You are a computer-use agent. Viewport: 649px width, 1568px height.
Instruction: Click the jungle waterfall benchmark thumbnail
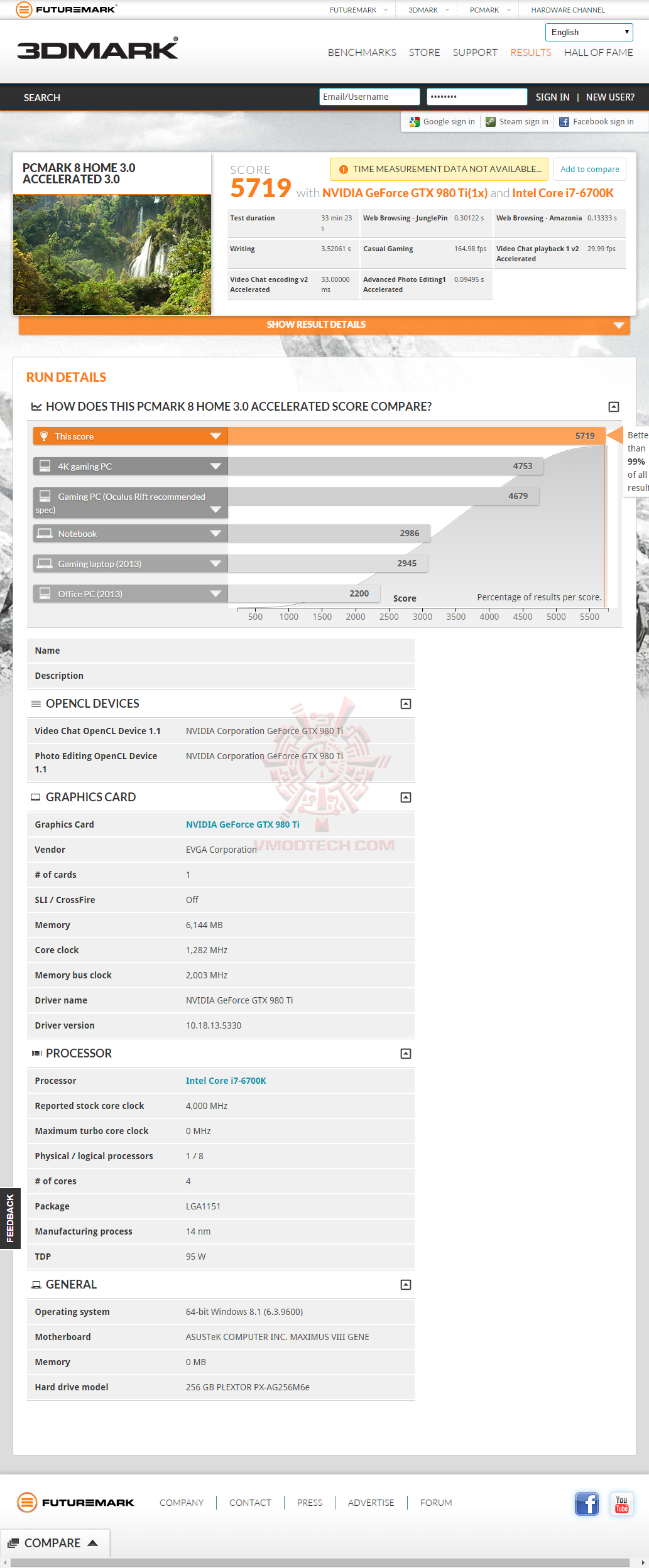click(x=112, y=254)
